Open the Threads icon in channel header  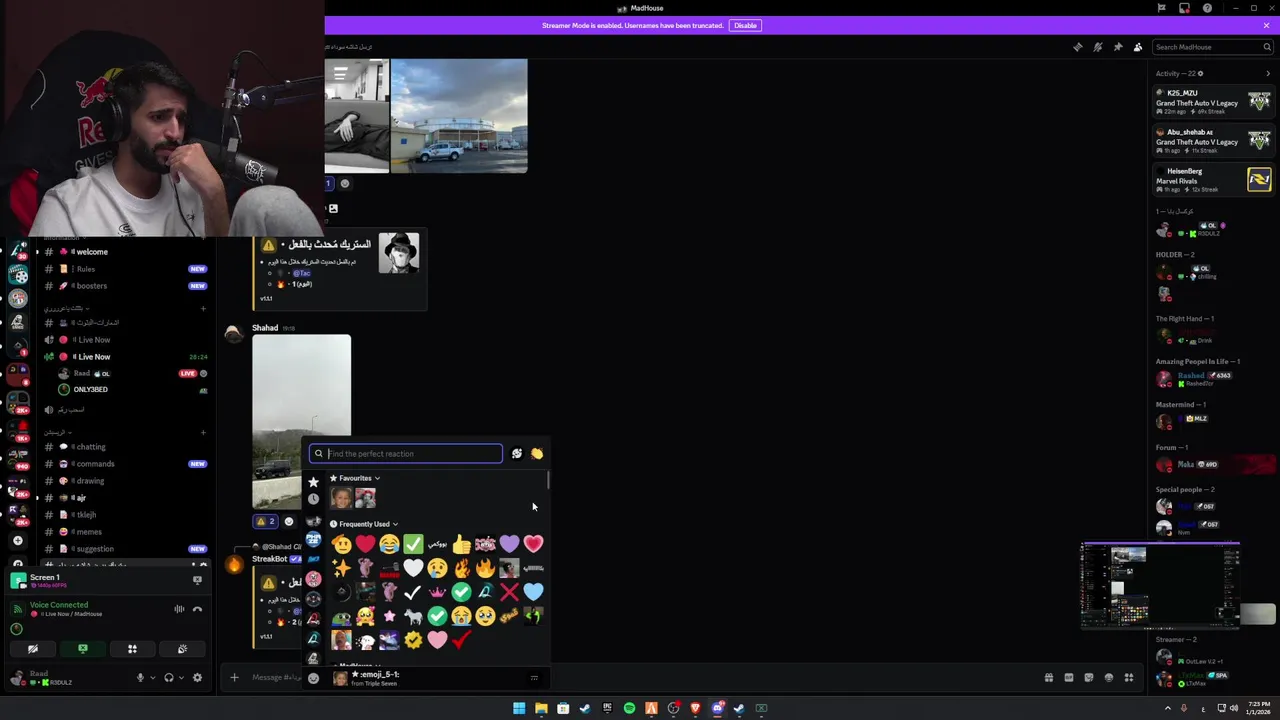click(1077, 47)
